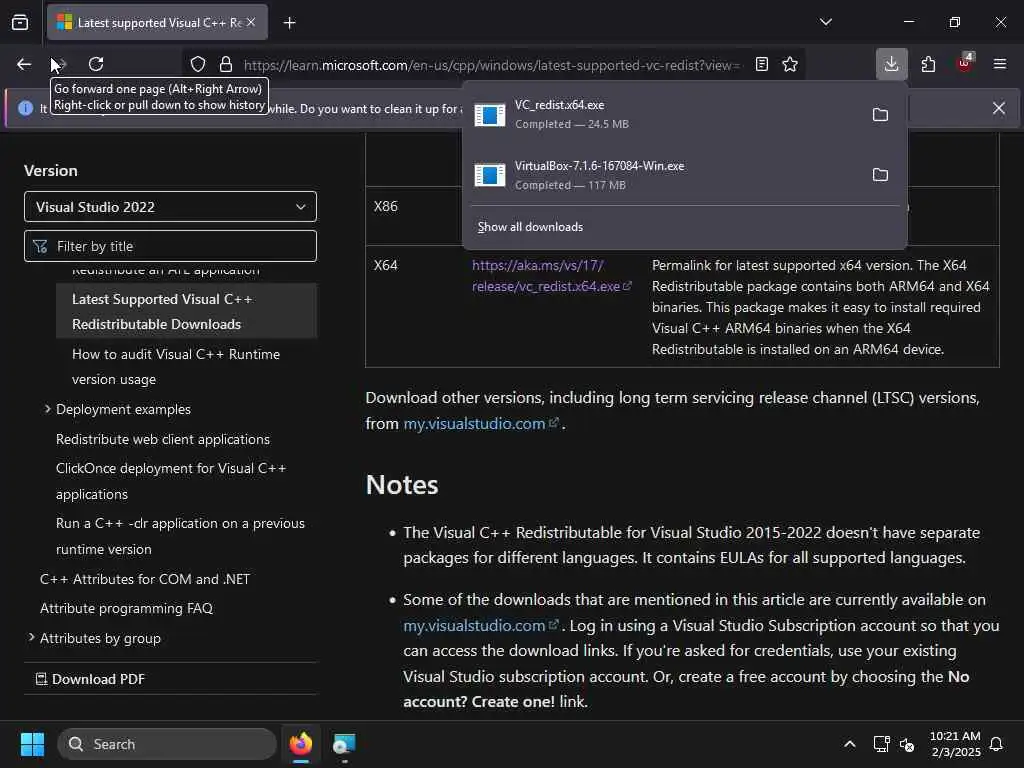The height and width of the screenshot is (768, 1024).
Task: Show VirtualBox installer in folder
Action: [880, 175]
